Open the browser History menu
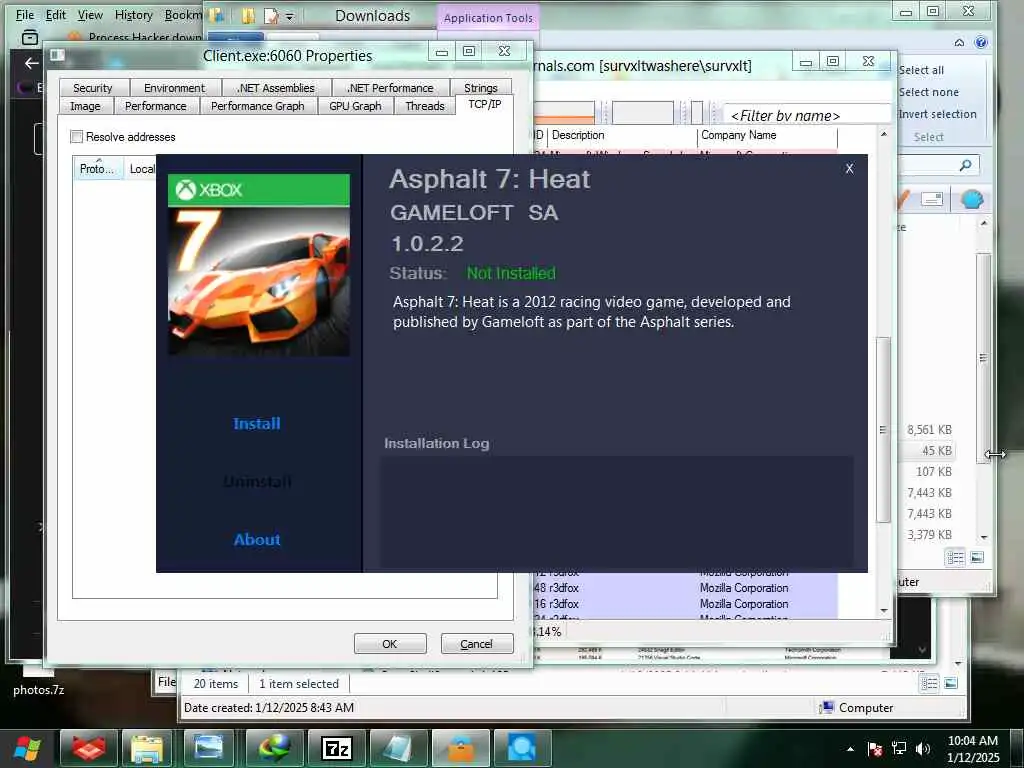This screenshot has width=1024, height=768. tap(133, 14)
